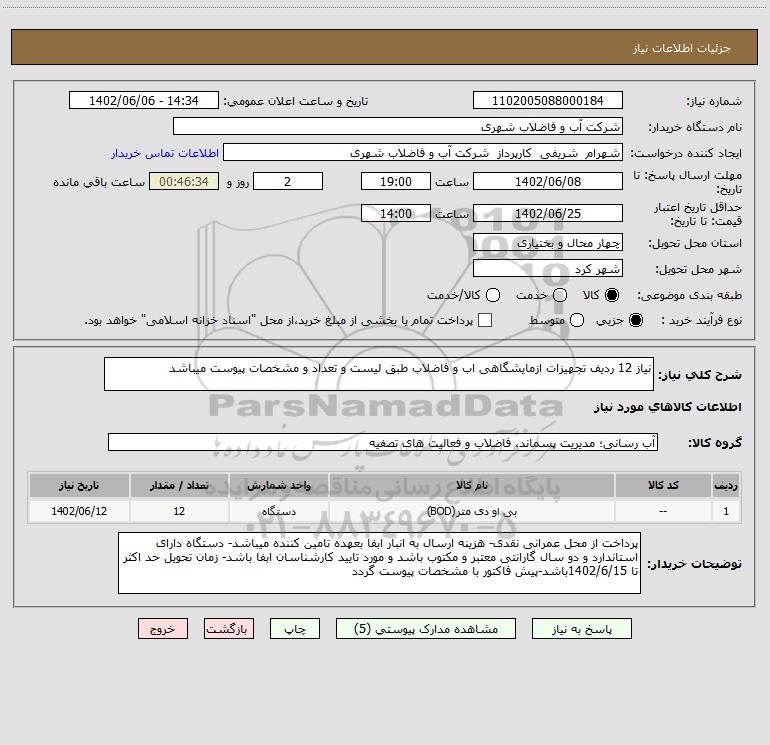Click the واحد شمارش column header
Screen dimensions: 770x745
coord(278,485)
